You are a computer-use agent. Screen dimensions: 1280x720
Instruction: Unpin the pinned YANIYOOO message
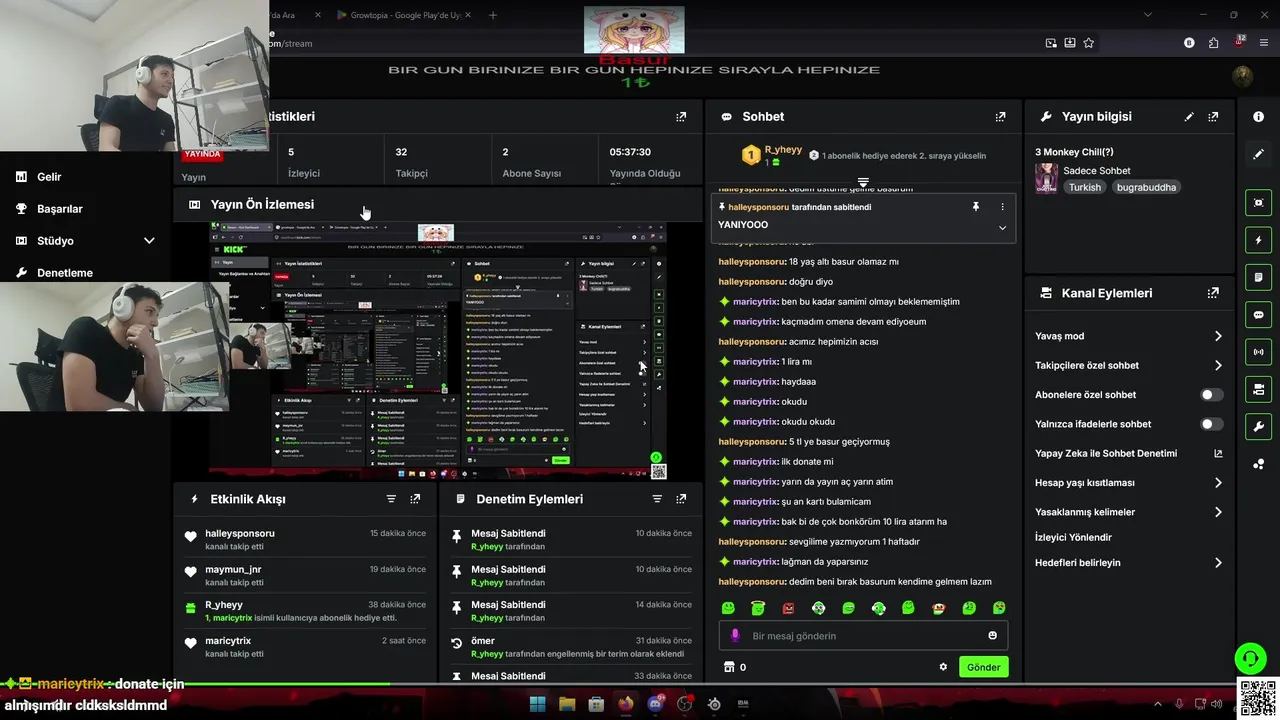coord(976,207)
